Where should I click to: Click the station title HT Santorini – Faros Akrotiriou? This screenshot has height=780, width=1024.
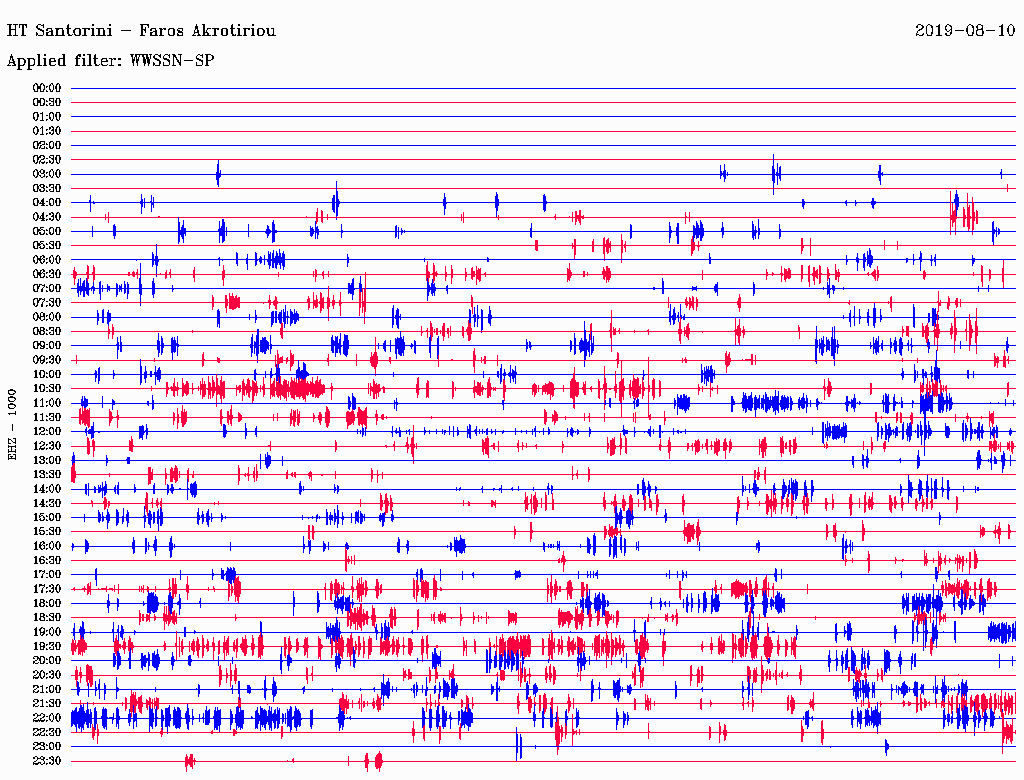click(141, 31)
